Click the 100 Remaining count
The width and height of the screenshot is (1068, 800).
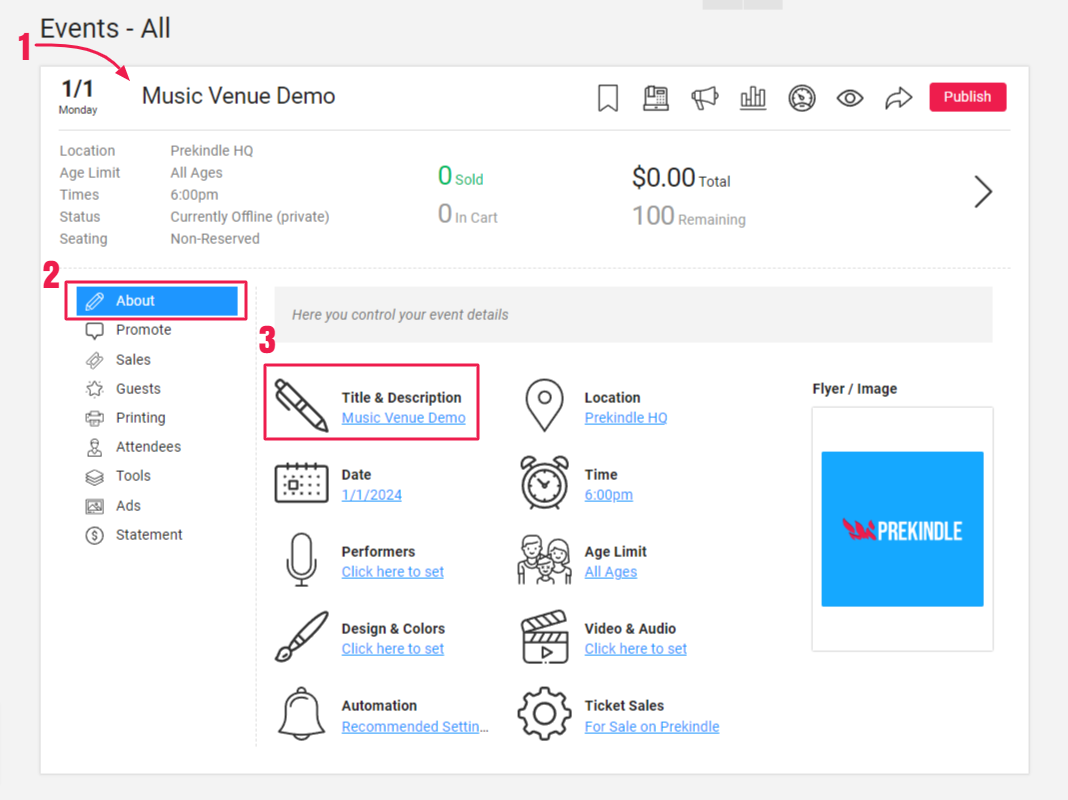[x=689, y=217]
